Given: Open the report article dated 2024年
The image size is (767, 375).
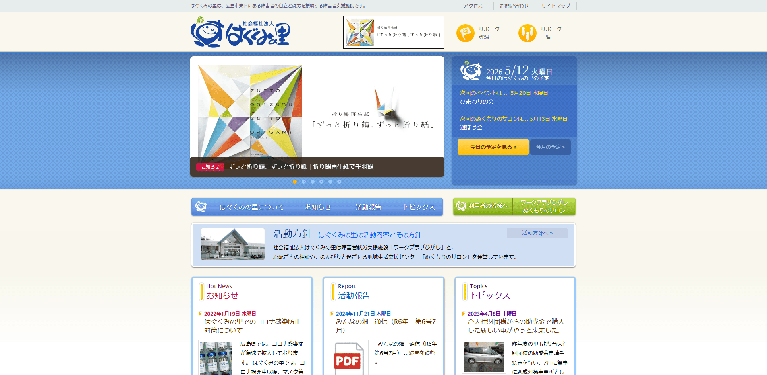Looking at the screenshot, I should pyautogui.click(x=386, y=326).
